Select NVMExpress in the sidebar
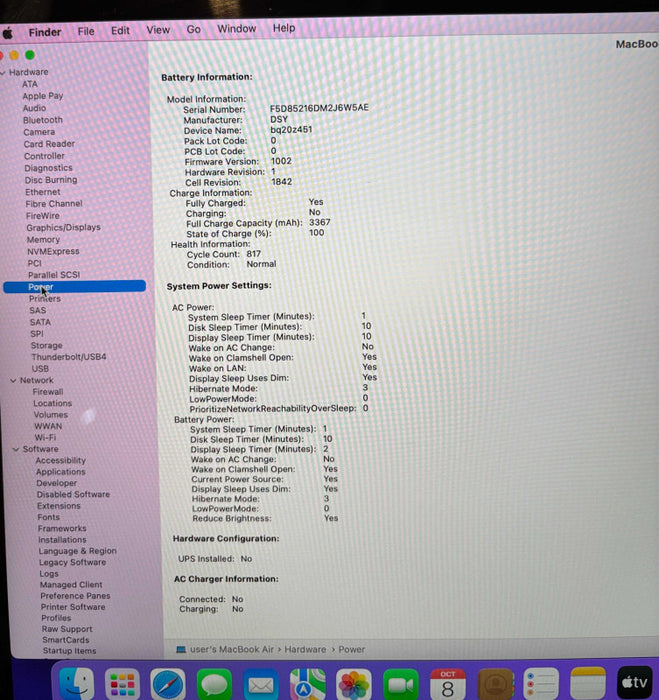The image size is (659, 700). tap(53, 251)
